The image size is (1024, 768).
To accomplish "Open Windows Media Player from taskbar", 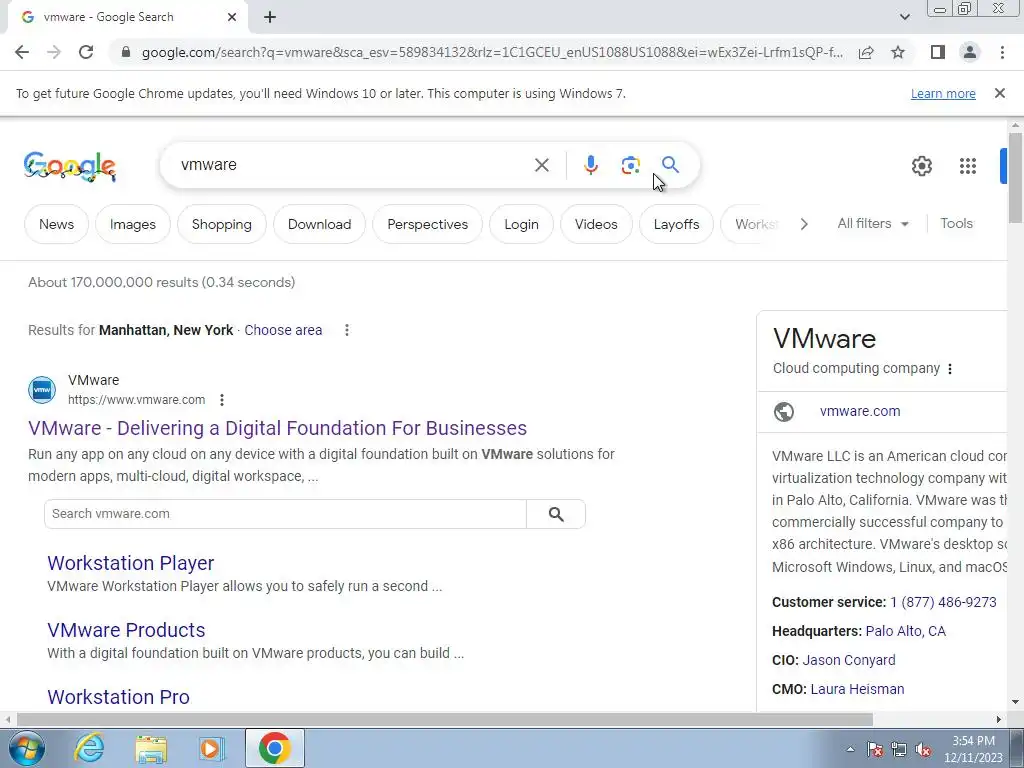I will [x=212, y=748].
